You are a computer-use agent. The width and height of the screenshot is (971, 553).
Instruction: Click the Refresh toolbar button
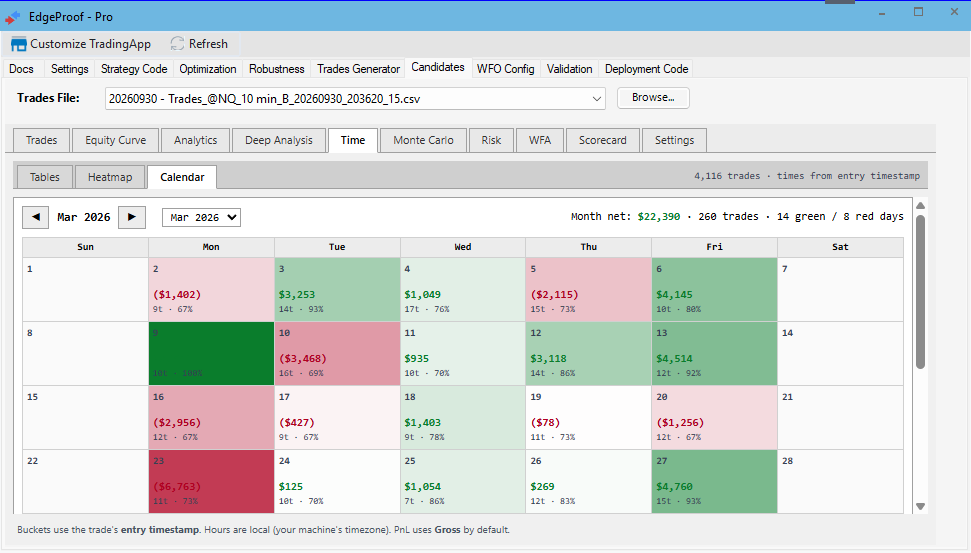pos(199,44)
